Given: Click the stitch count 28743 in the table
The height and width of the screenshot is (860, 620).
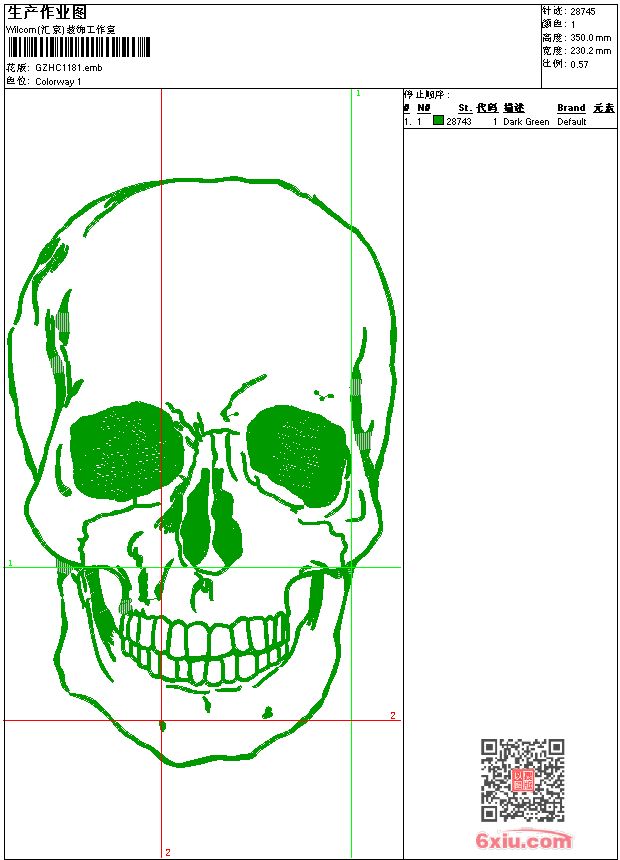Looking at the screenshot, I should [x=459, y=122].
